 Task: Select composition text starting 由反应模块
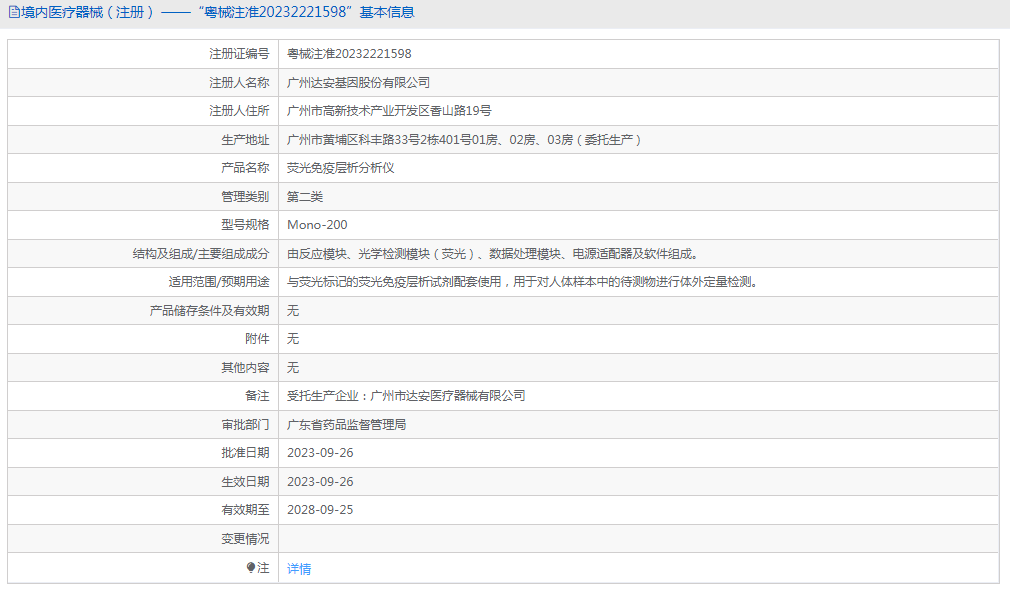coord(493,254)
